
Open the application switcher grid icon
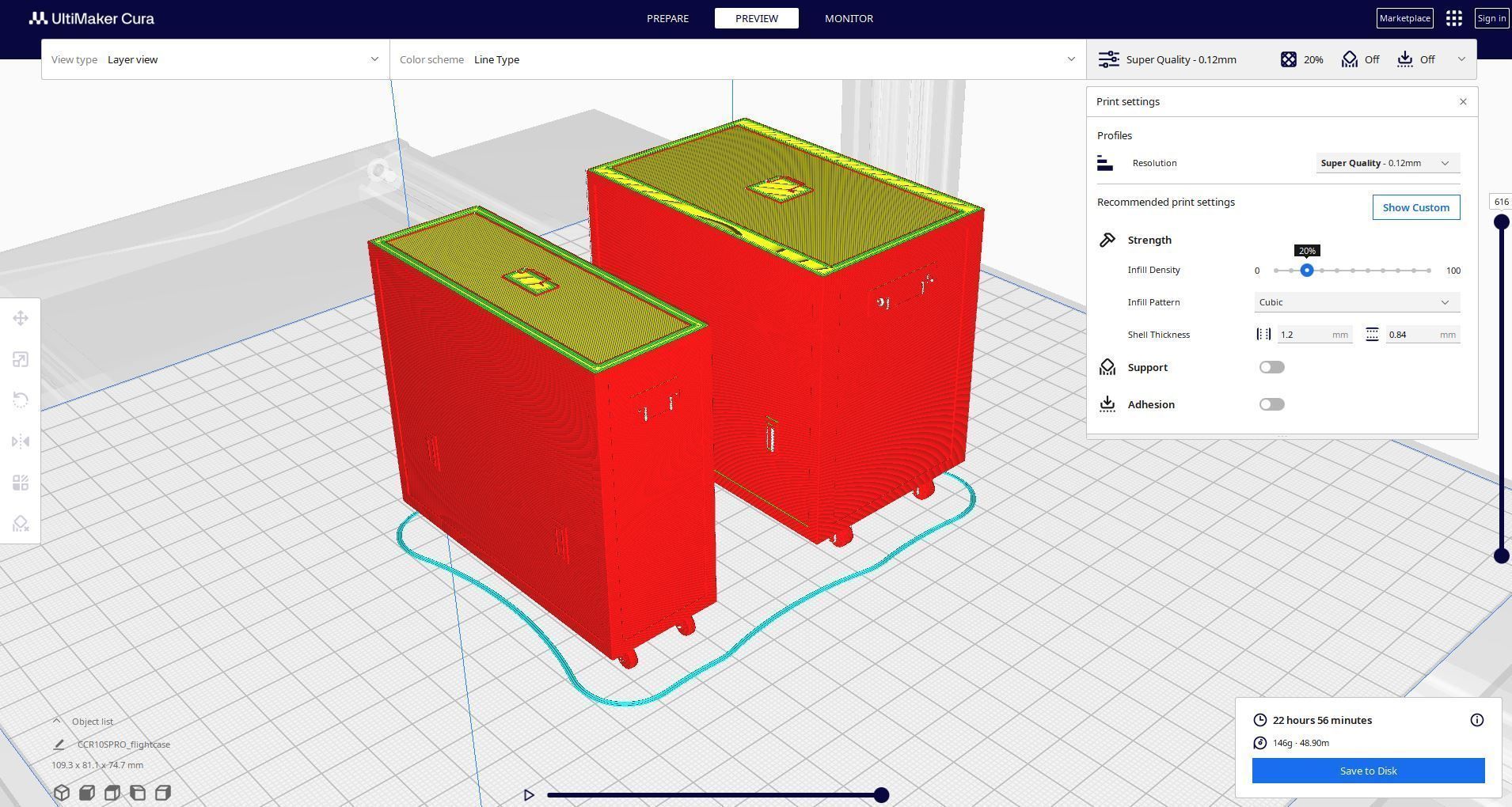point(1454,18)
